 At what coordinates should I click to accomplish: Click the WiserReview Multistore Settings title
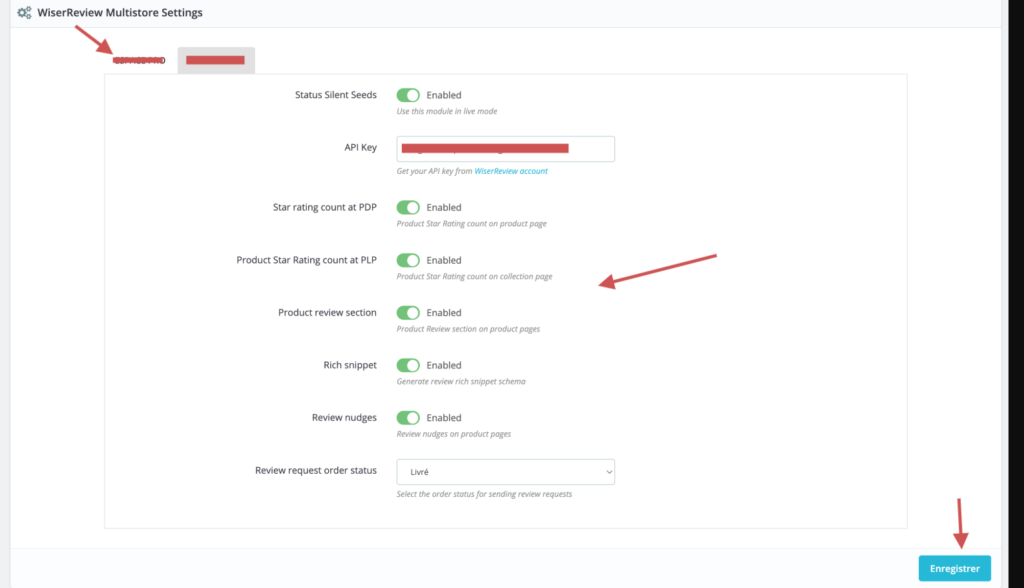click(x=119, y=13)
